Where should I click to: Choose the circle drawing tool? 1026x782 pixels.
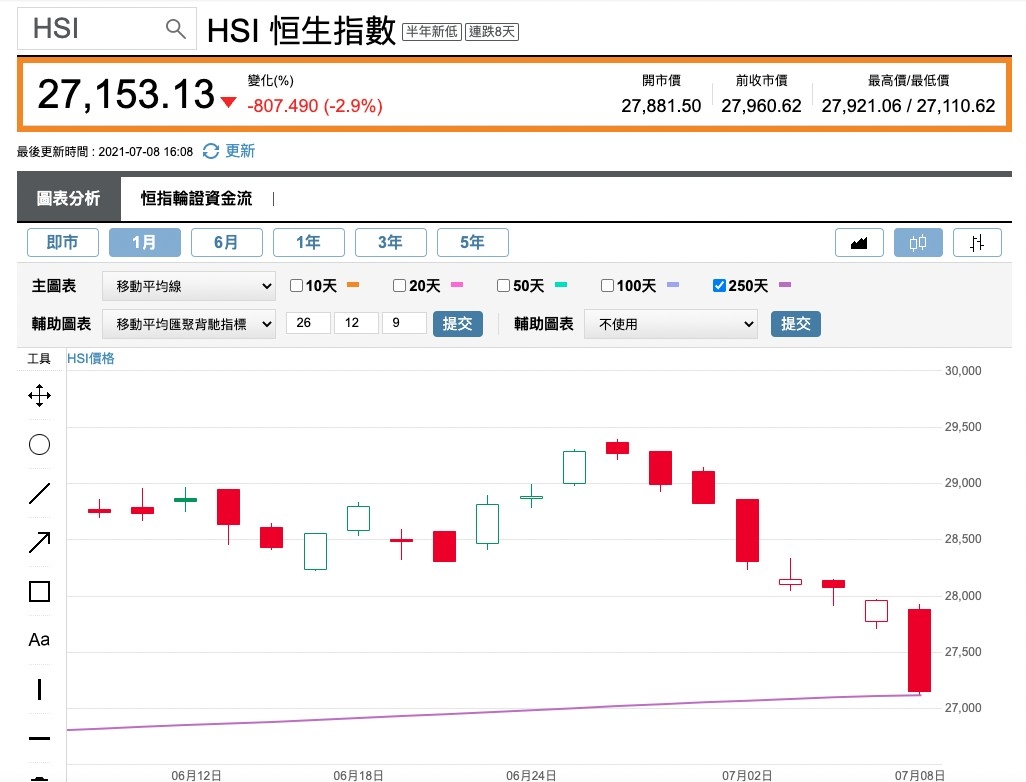[39, 444]
